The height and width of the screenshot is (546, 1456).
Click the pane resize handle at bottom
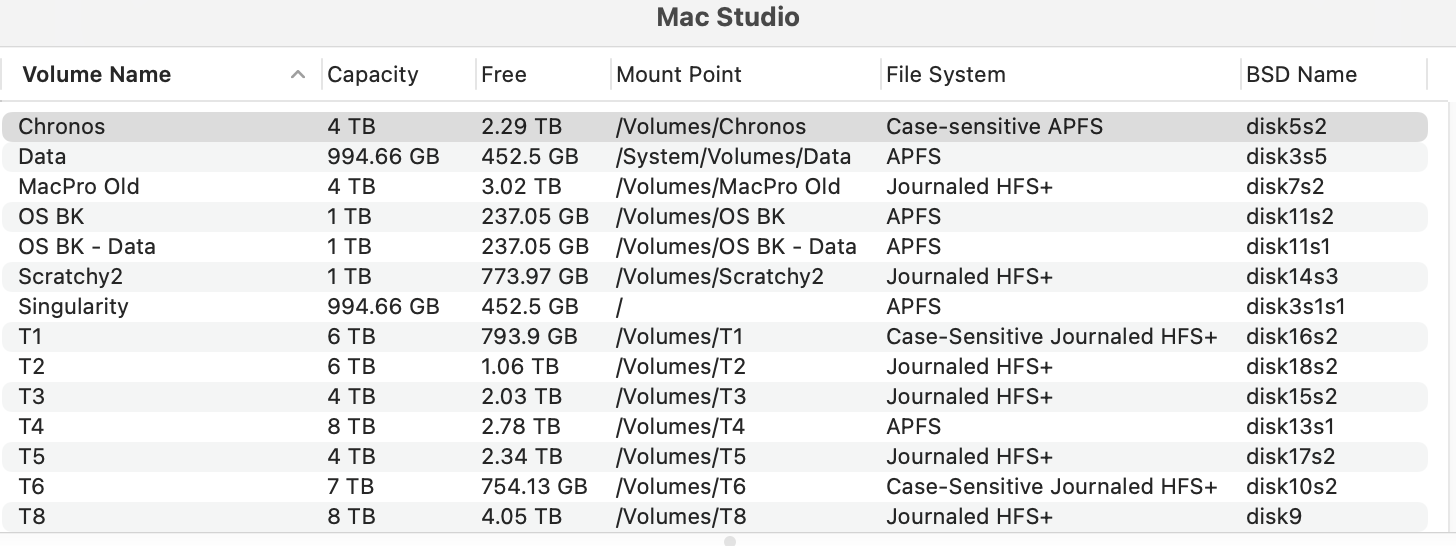[730, 541]
